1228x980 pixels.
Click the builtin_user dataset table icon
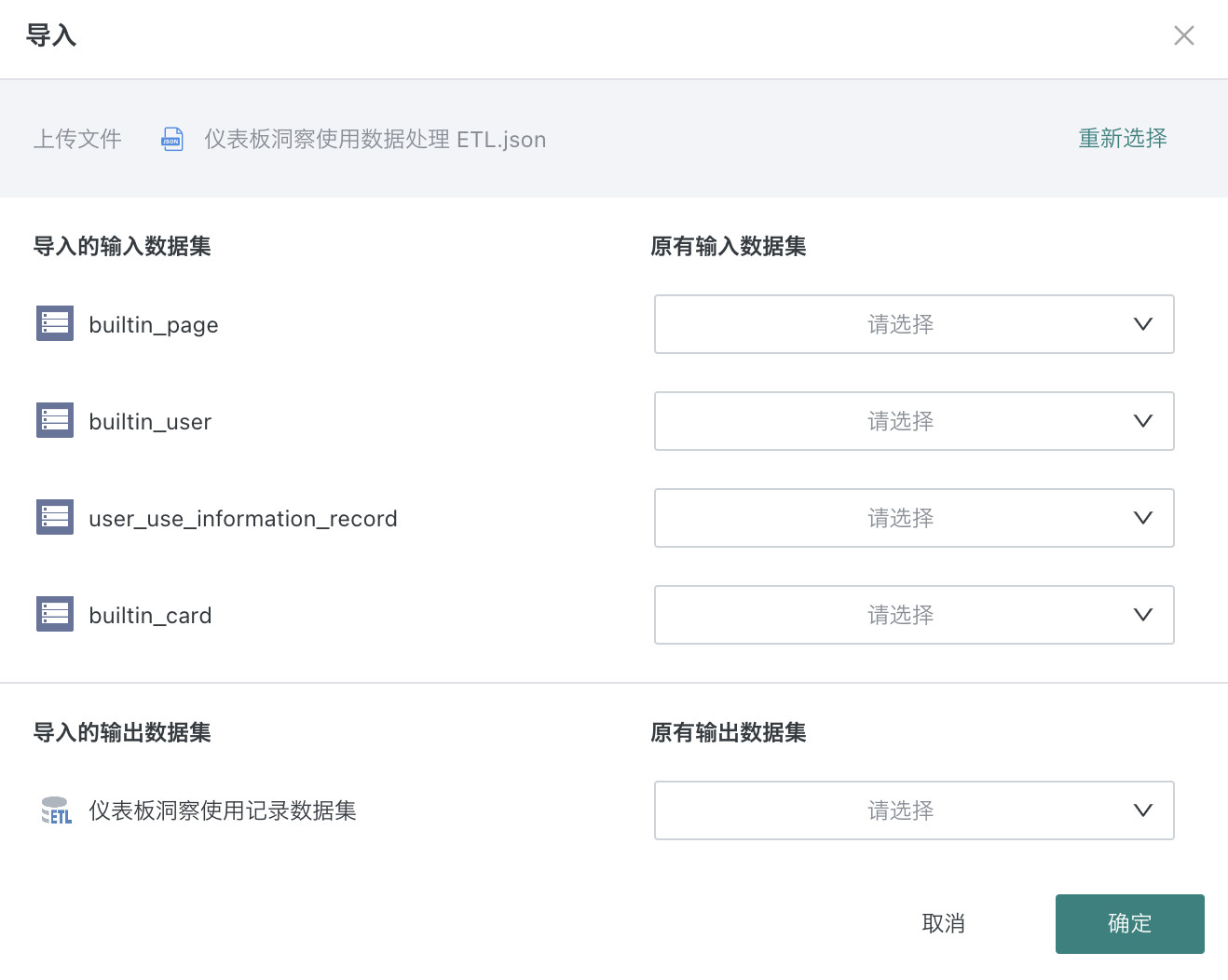(x=55, y=420)
